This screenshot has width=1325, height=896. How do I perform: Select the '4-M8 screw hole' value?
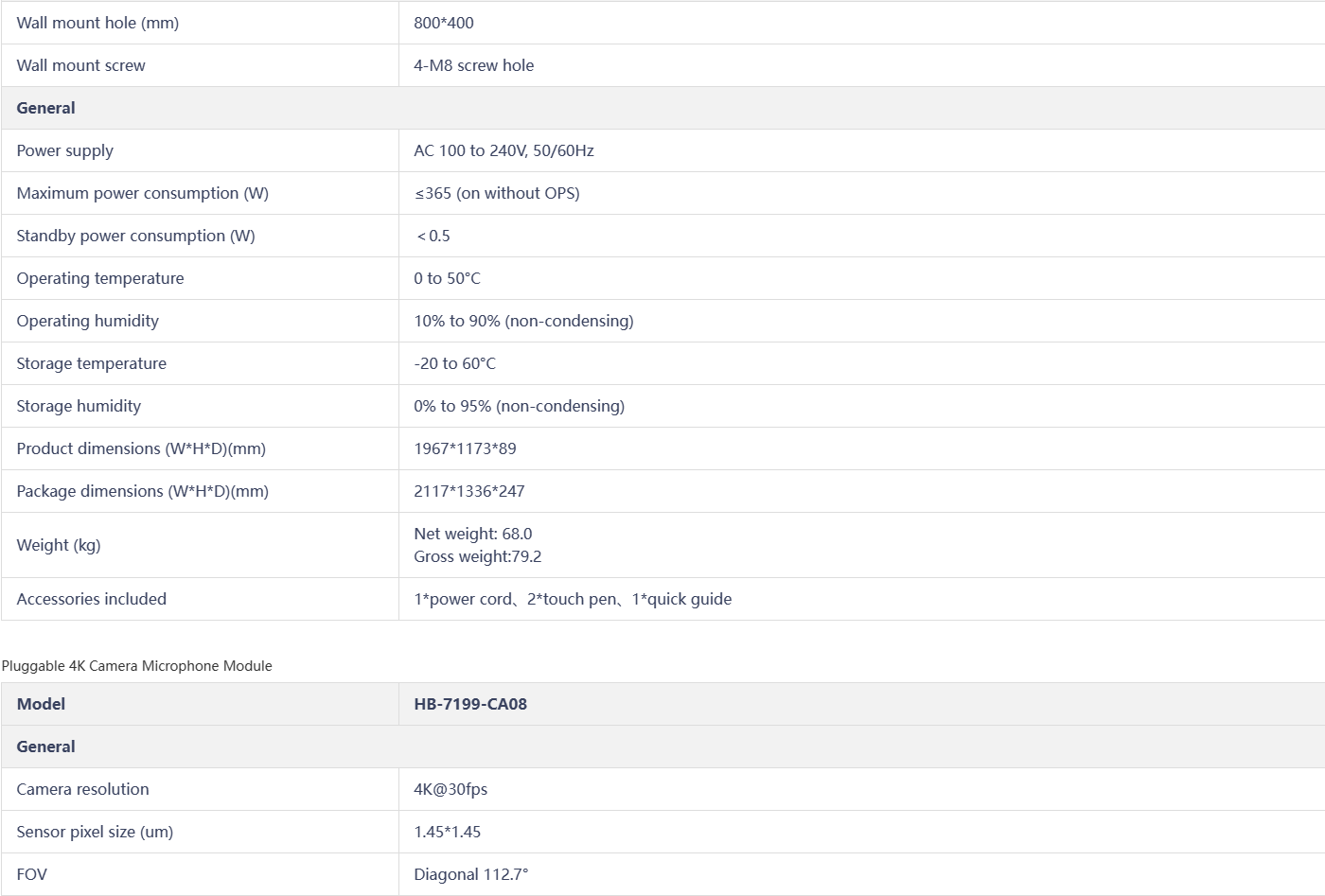click(x=473, y=65)
